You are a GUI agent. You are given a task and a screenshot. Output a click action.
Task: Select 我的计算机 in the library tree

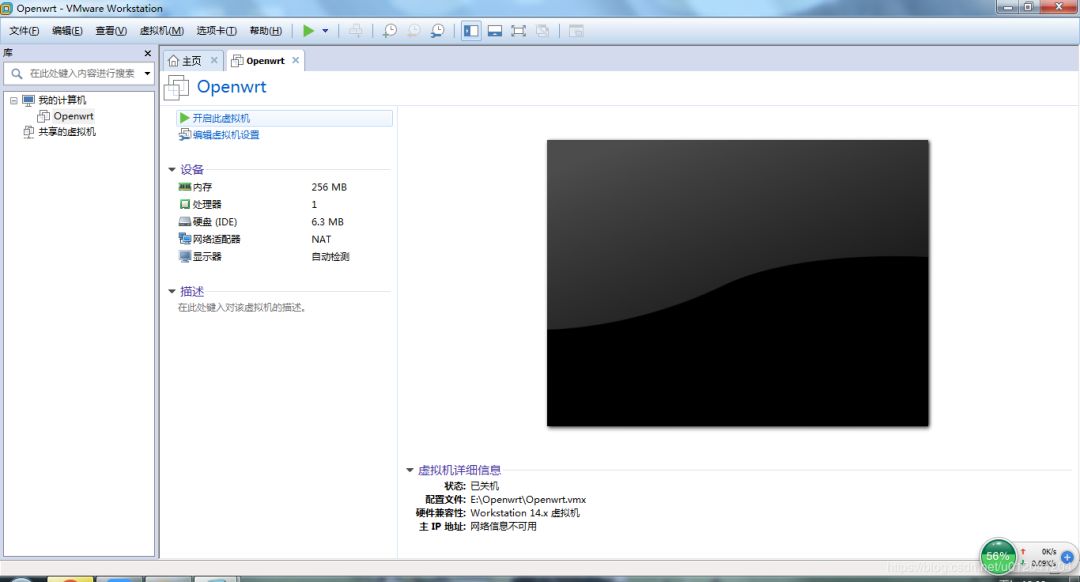tap(62, 101)
